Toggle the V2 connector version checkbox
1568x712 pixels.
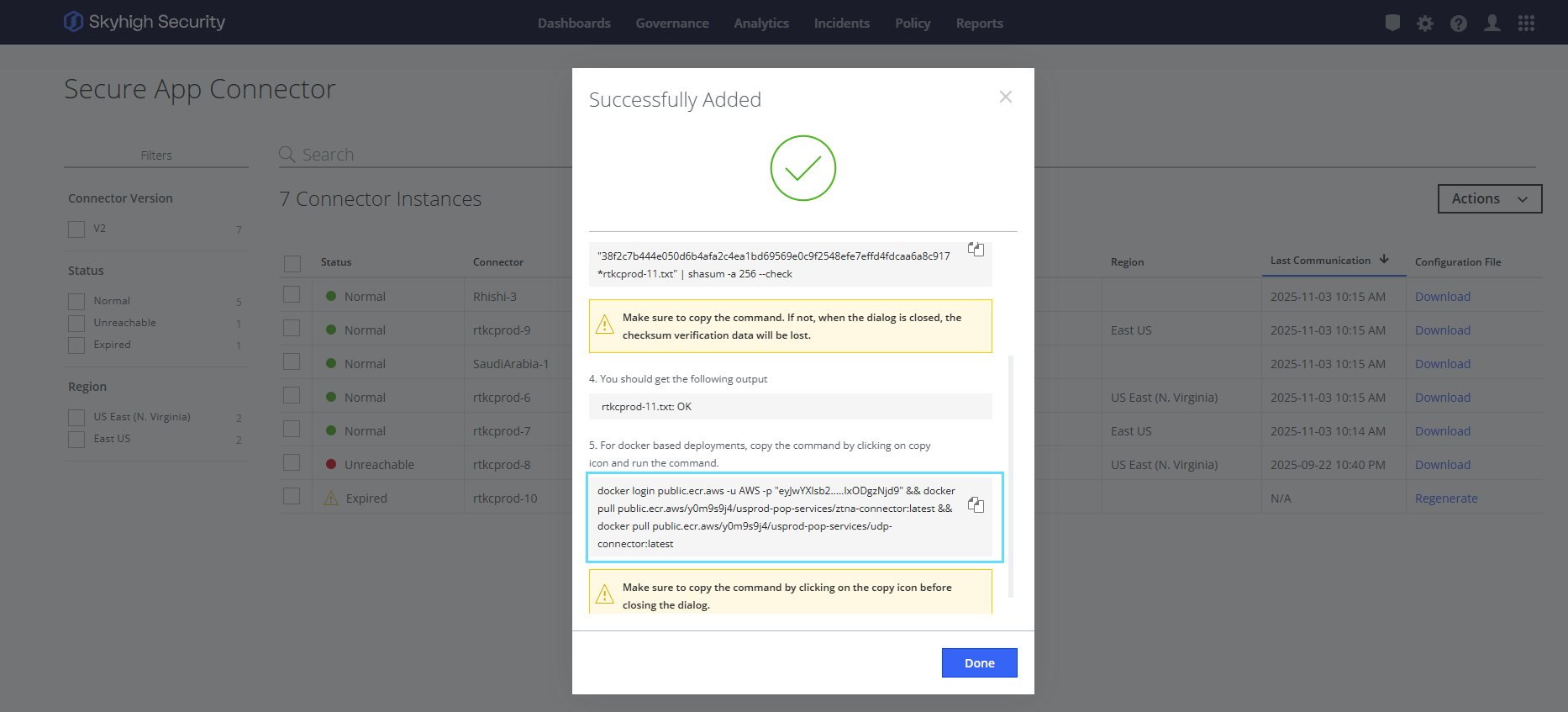tap(76, 229)
